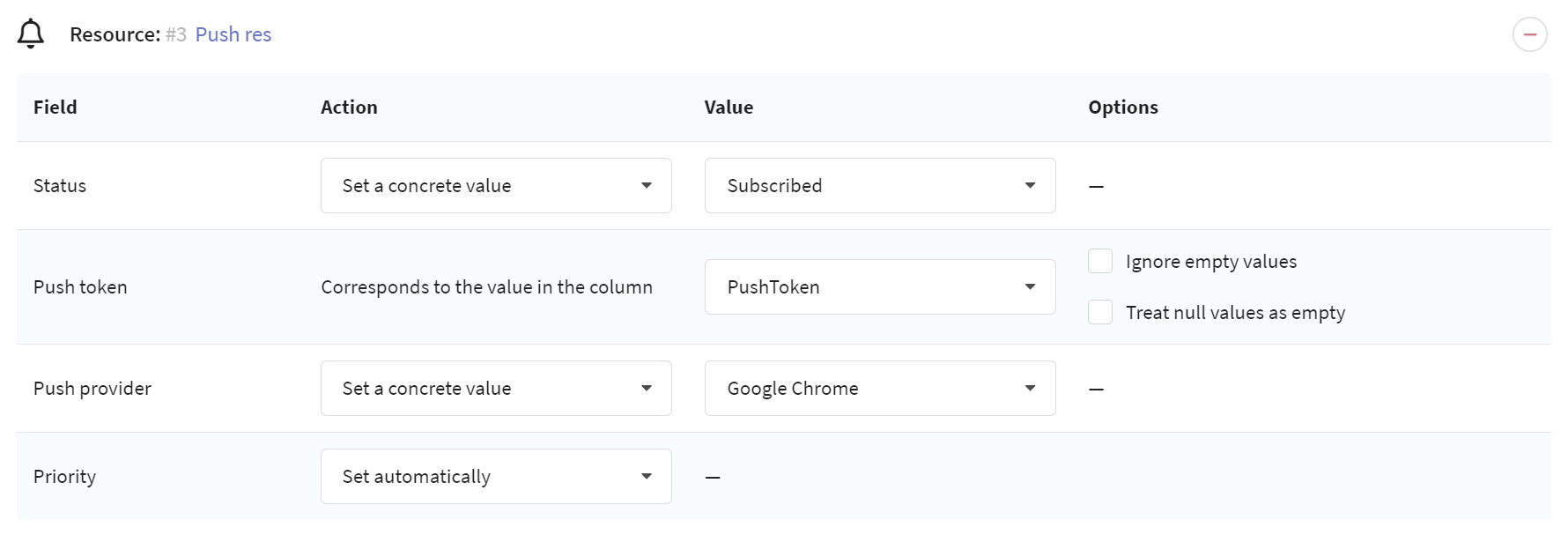Enable Ignore empty values checkbox
The height and width of the screenshot is (535, 1568).
click(1100, 261)
